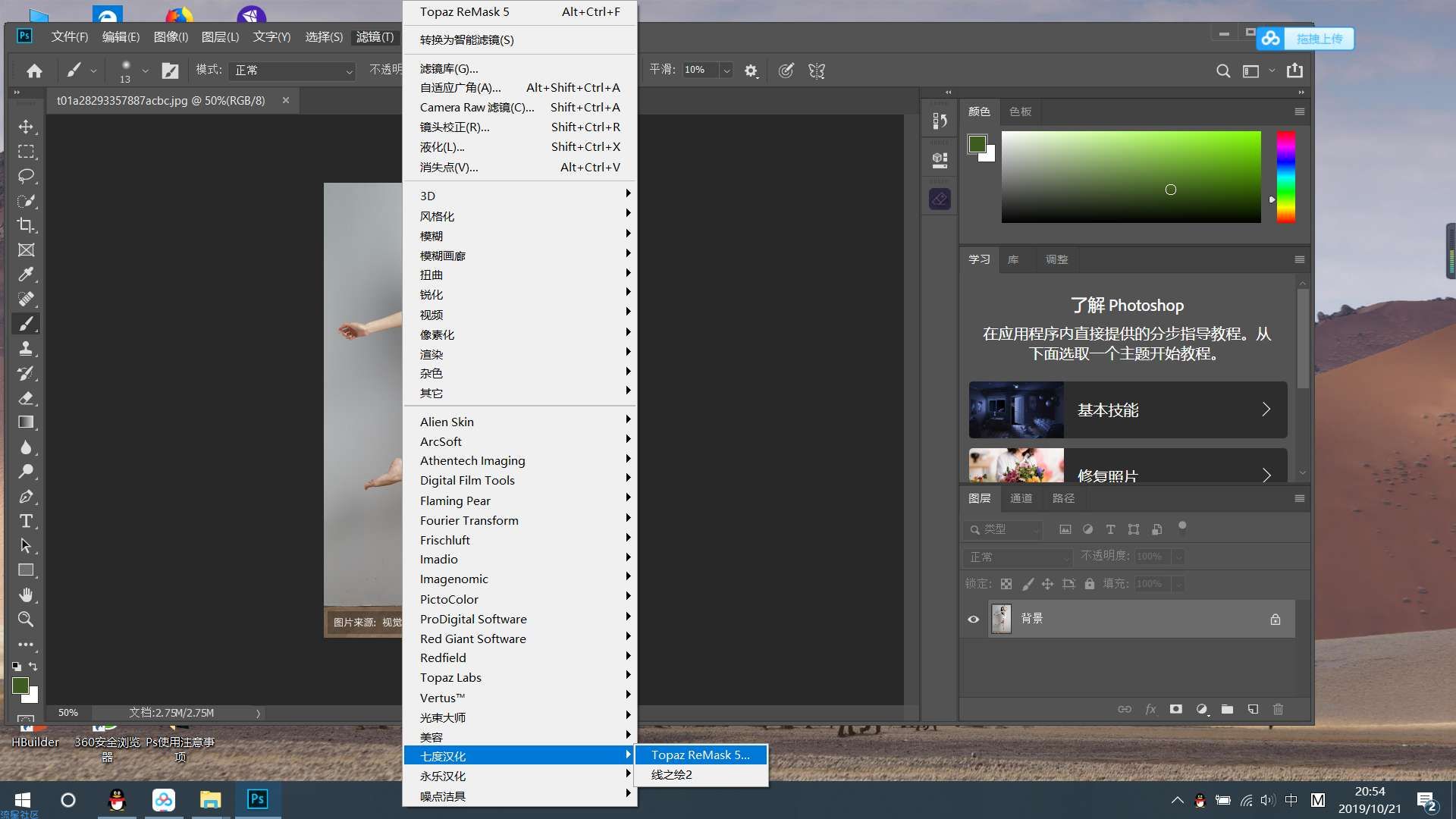1456x819 pixels.
Task: Hide the 背景 layer with eye icon
Action: tap(974, 619)
